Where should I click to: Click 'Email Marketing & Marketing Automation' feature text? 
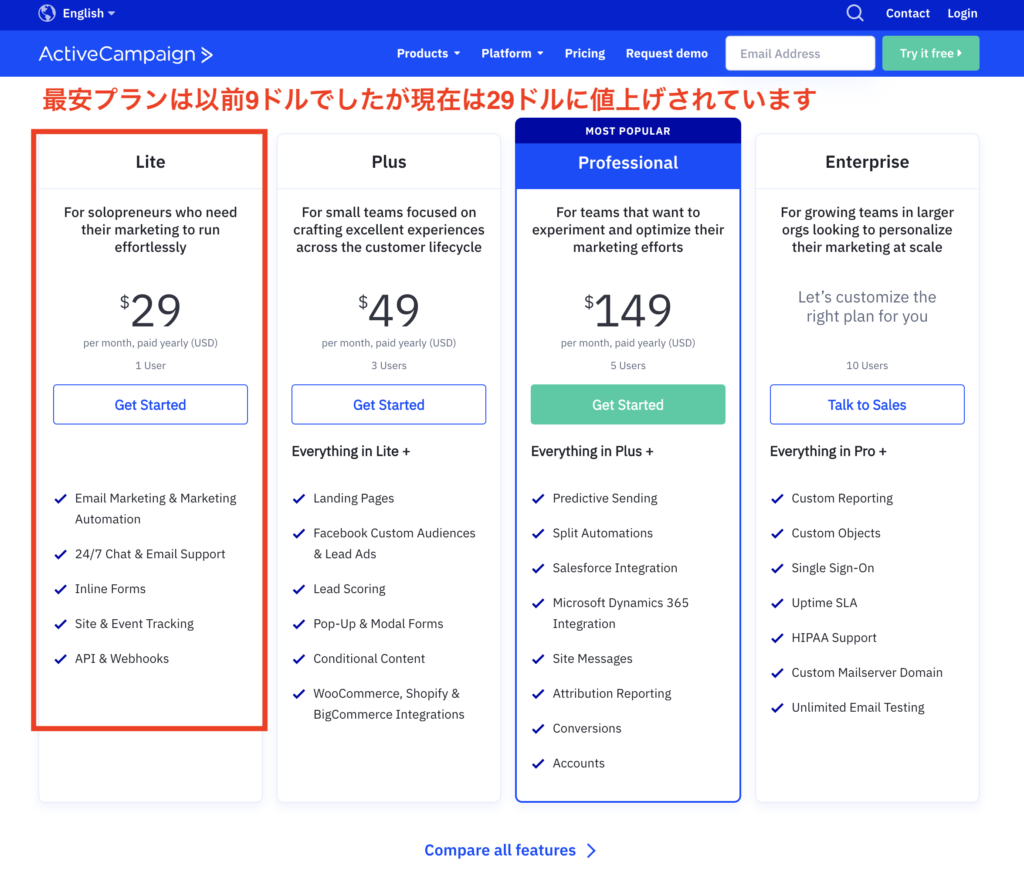click(155, 509)
